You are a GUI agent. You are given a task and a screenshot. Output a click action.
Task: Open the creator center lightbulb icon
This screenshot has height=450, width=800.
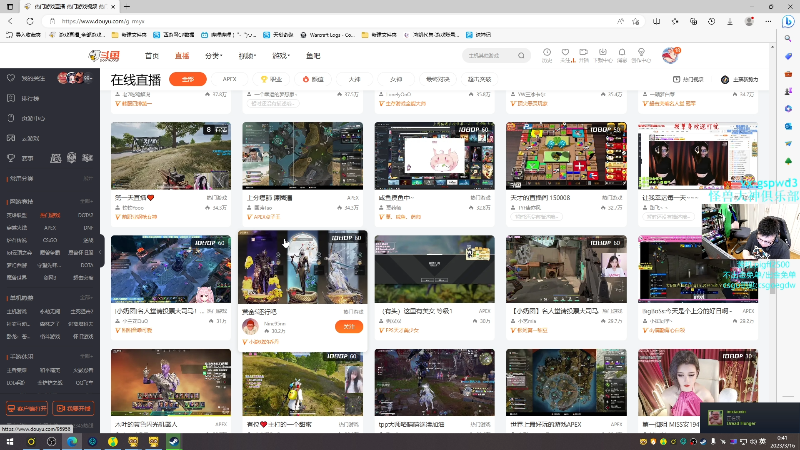641,53
